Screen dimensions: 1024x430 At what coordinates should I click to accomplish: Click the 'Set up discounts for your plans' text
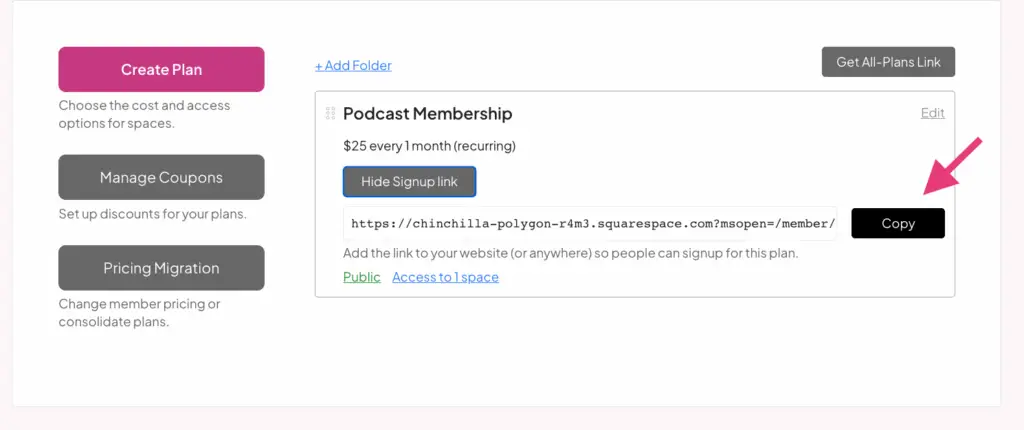click(x=152, y=214)
